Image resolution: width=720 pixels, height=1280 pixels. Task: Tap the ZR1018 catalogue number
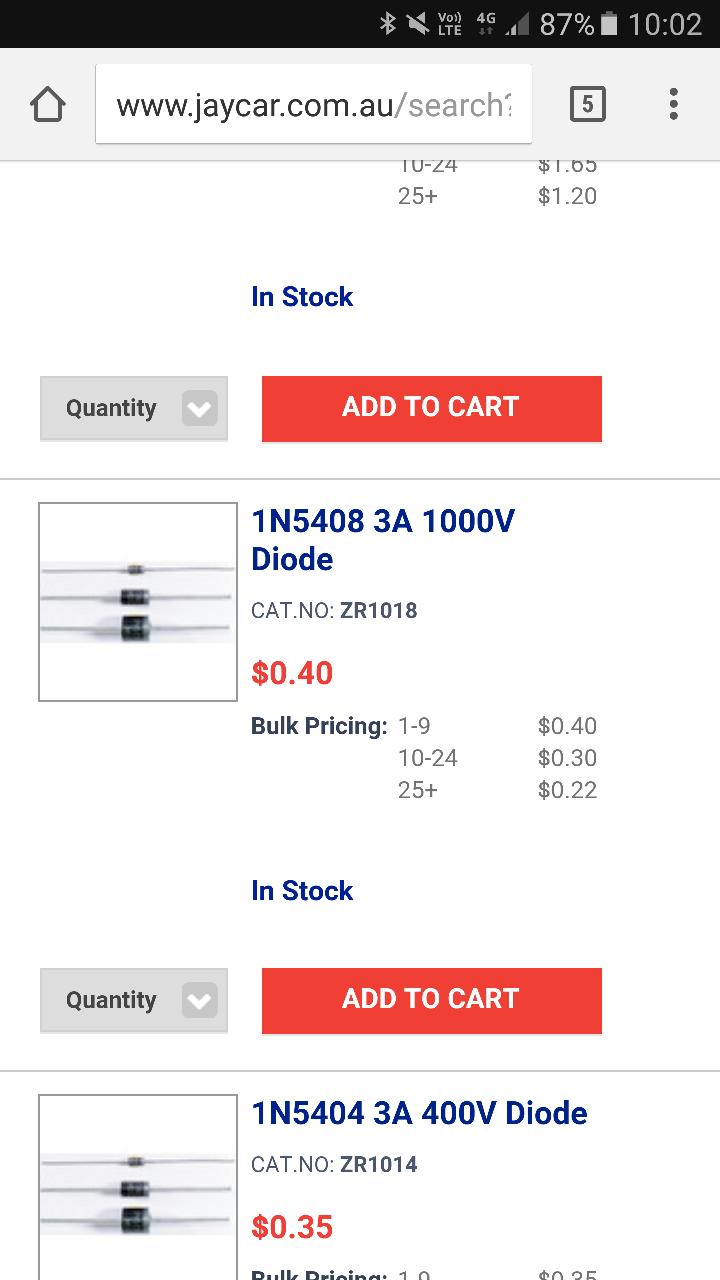coord(378,610)
